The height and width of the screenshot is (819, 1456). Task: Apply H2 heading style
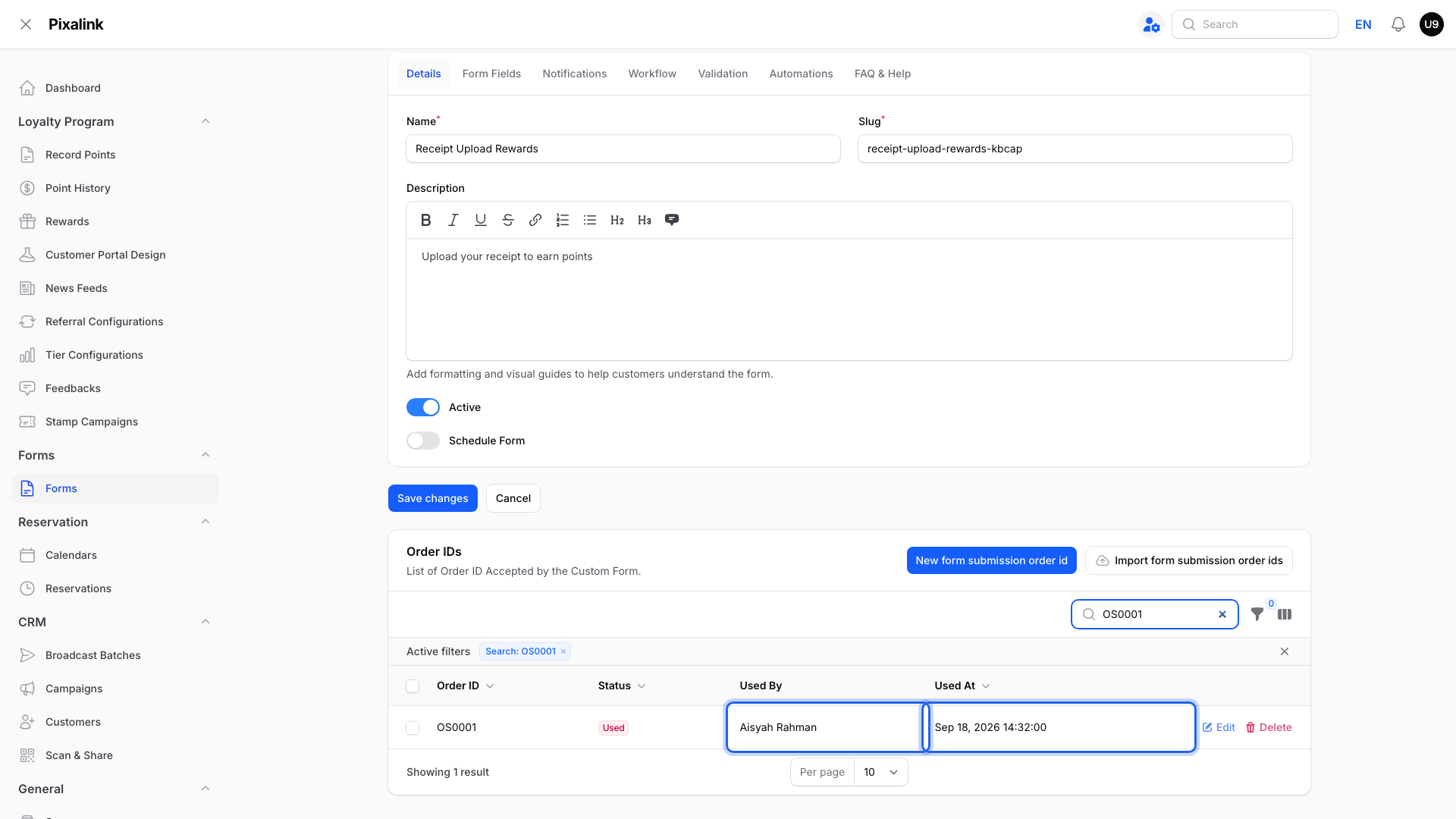(617, 220)
